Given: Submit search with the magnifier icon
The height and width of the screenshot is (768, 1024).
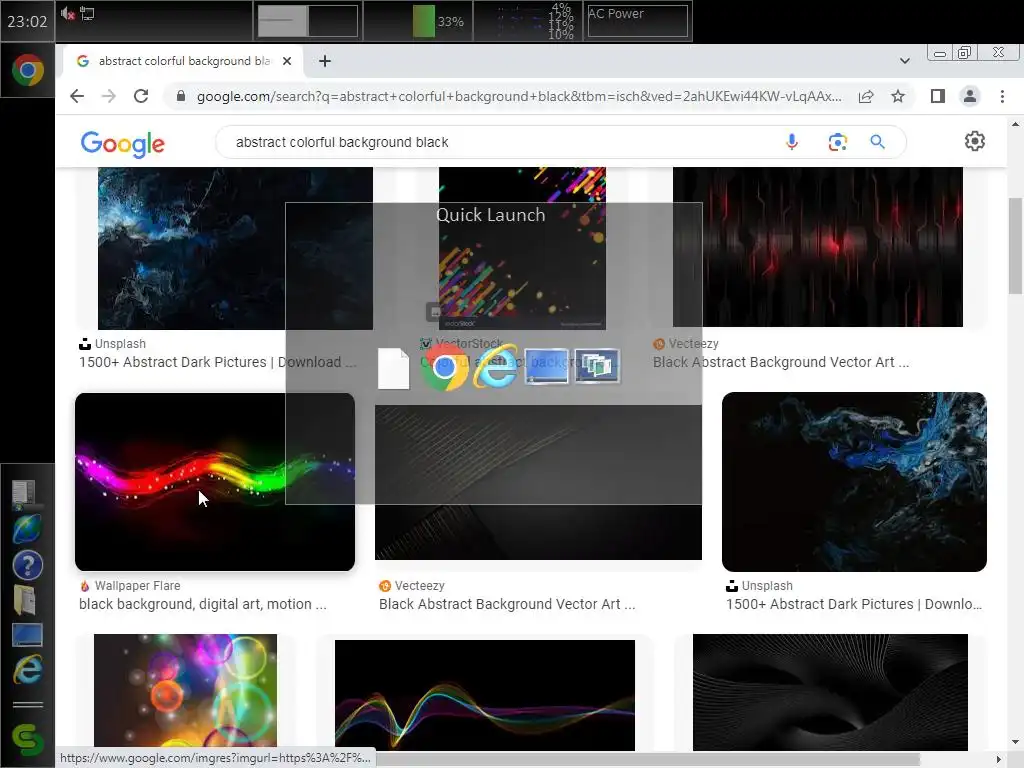Looking at the screenshot, I should pos(877,142).
